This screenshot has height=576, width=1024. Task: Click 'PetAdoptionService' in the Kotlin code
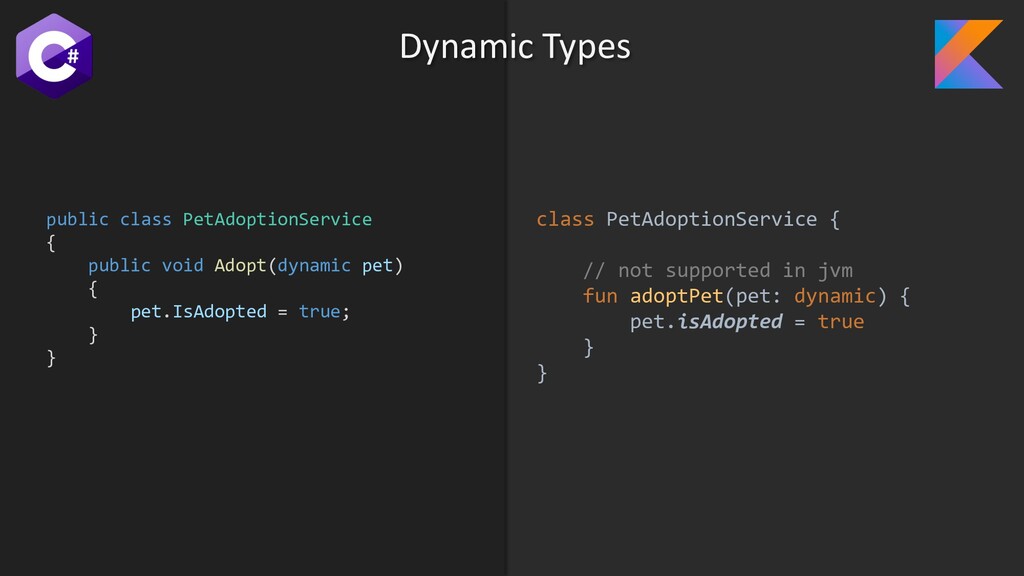[711, 219]
